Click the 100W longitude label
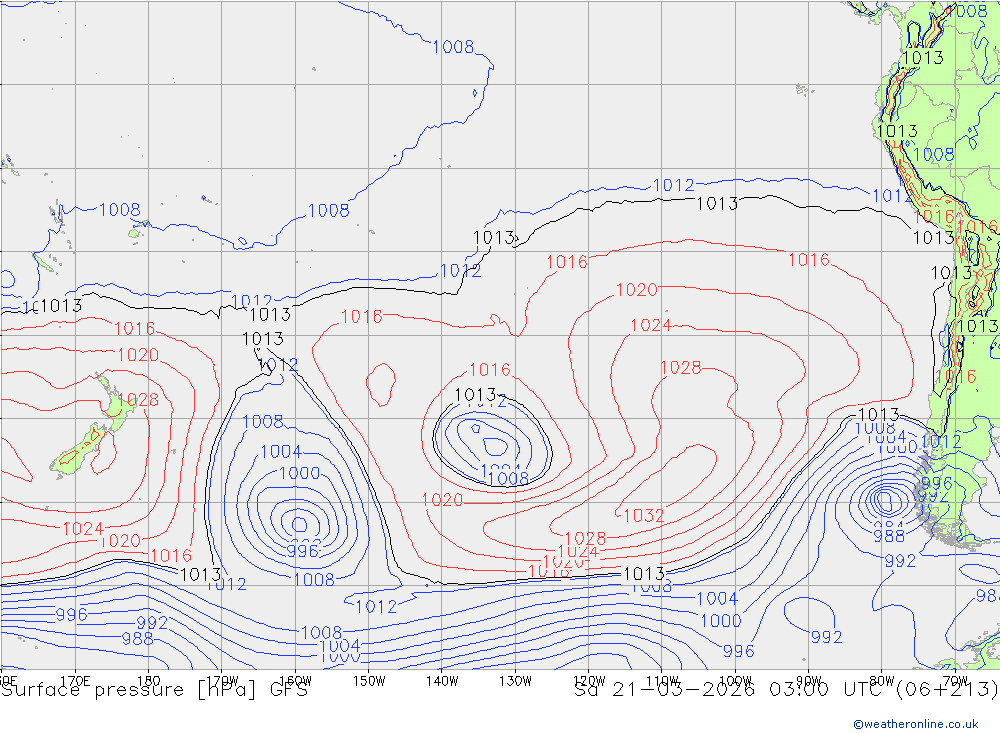1000x733 pixels. pos(736,681)
